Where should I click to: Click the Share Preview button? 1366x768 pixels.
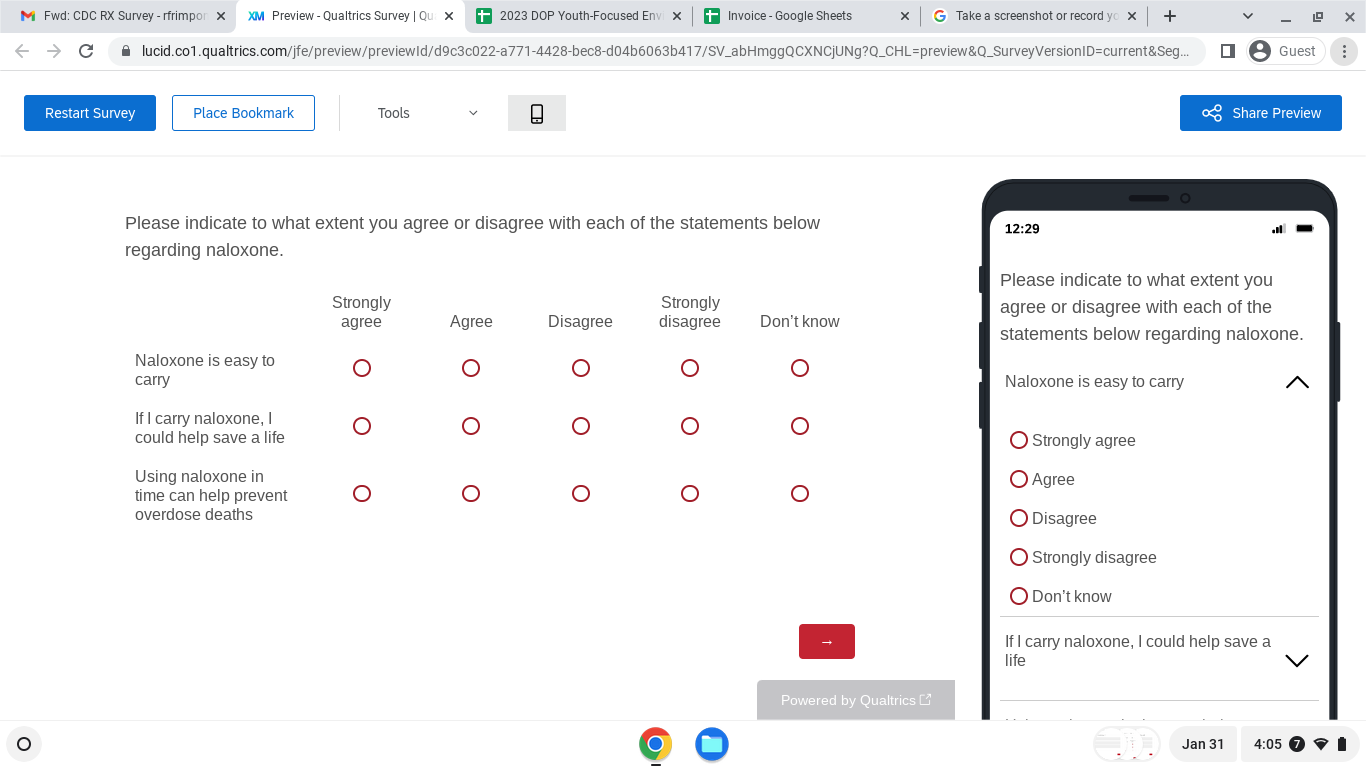1260,113
